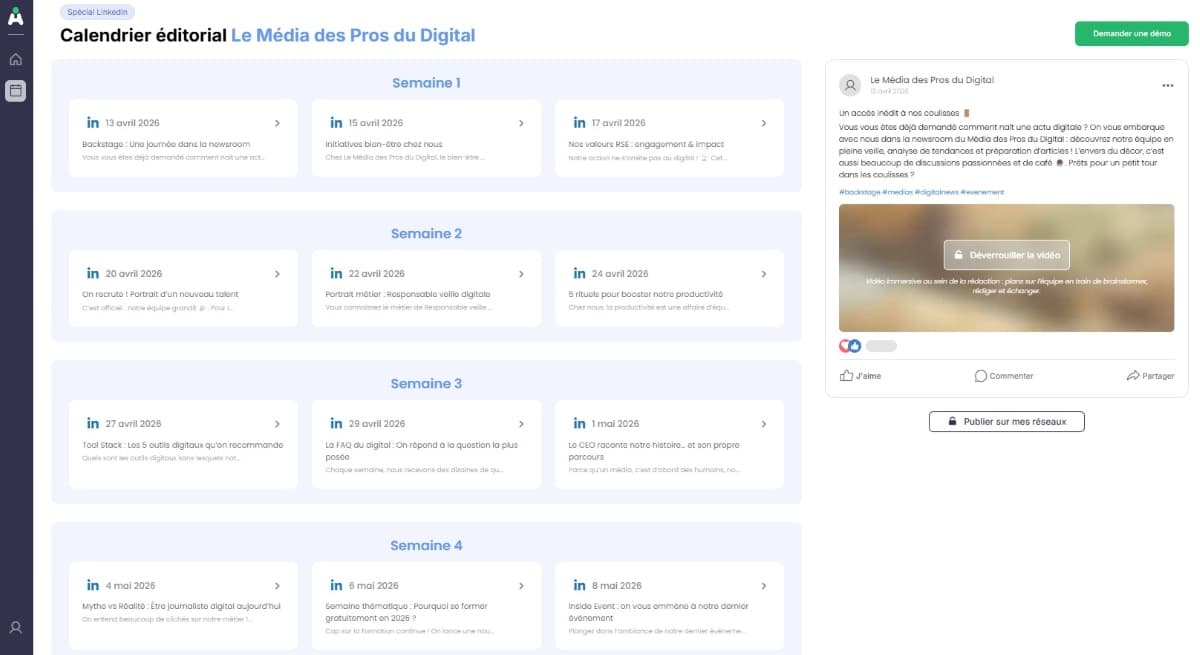Click the Commenter button

(1004, 376)
